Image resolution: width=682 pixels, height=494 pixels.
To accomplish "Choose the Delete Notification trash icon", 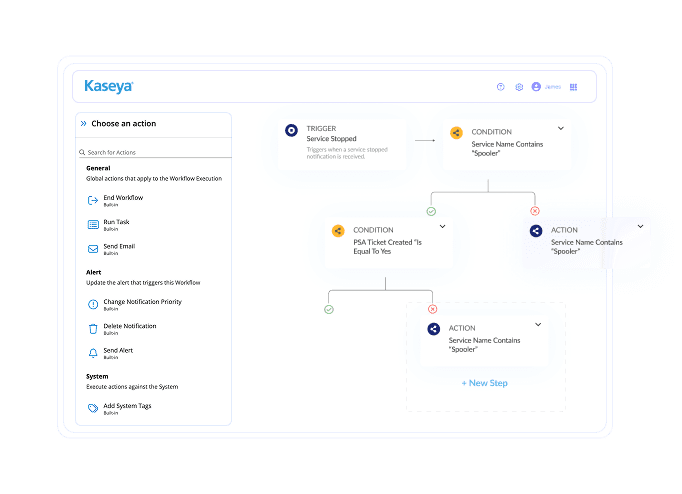I will [93, 328].
